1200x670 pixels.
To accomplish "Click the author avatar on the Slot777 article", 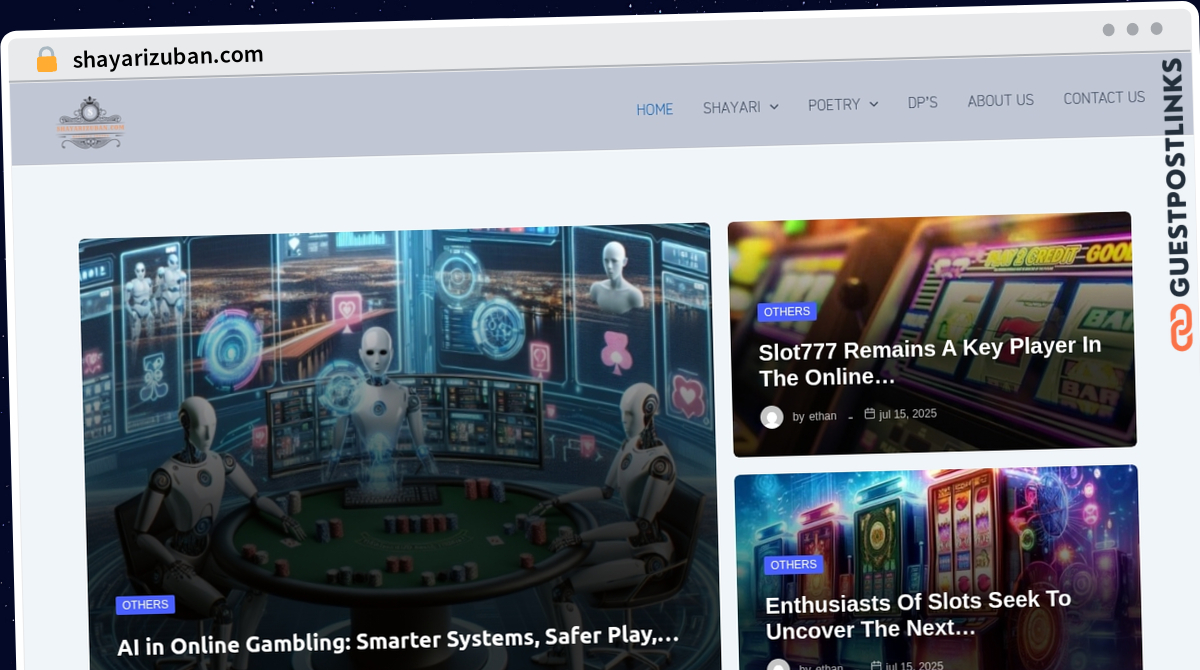I will tap(772, 417).
